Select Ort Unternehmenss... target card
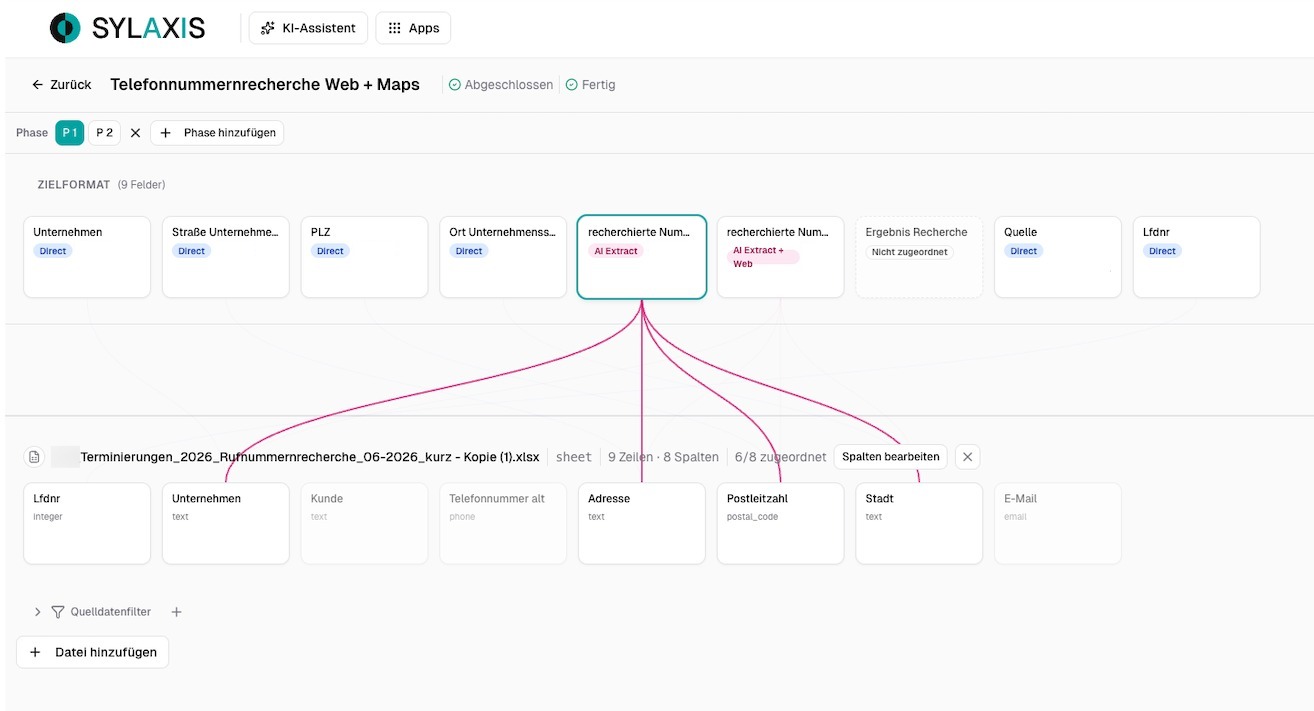Viewport: 1314px width, 711px height. click(x=503, y=257)
